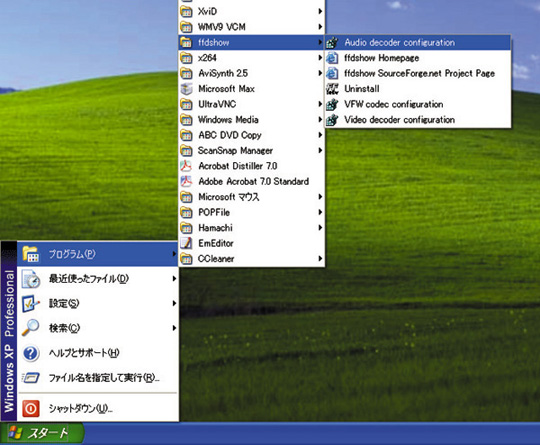Open help icon ヘルプとサポート
The width and height of the screenshot is (540, 445).
(x=31, y=353)
